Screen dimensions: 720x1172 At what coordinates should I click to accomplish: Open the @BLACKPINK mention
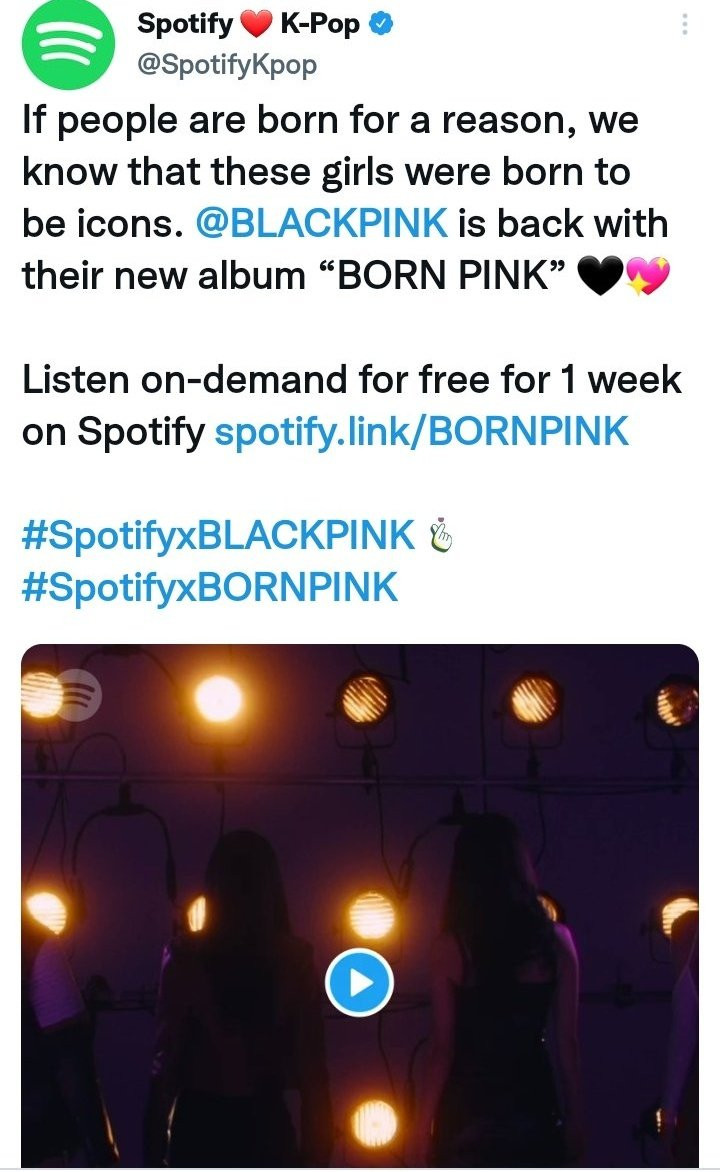point(321,223)
